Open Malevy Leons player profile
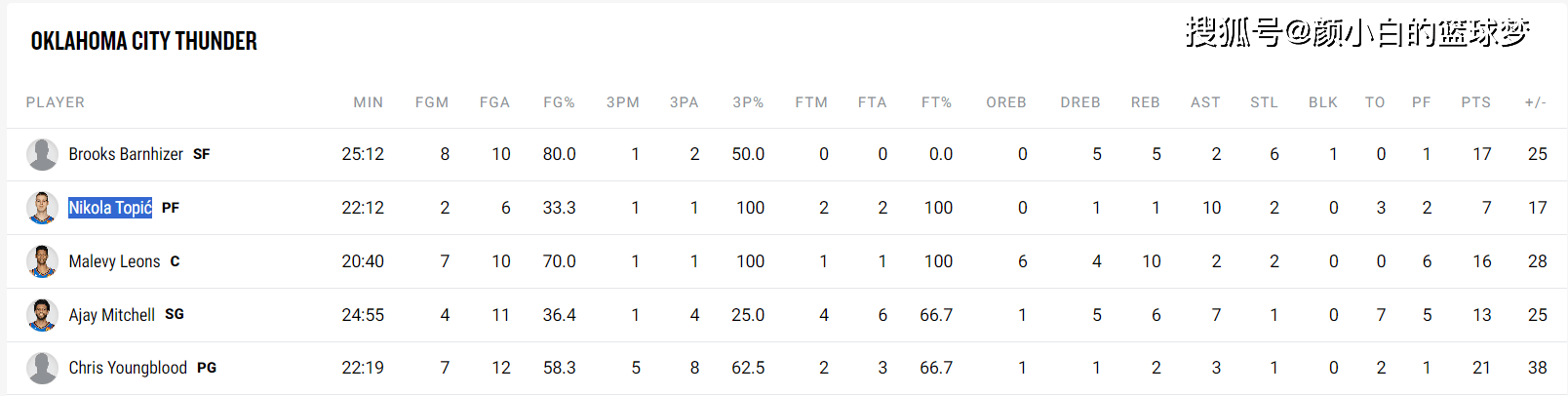This screenshot has height=396, width=1568. pos(114,261)
